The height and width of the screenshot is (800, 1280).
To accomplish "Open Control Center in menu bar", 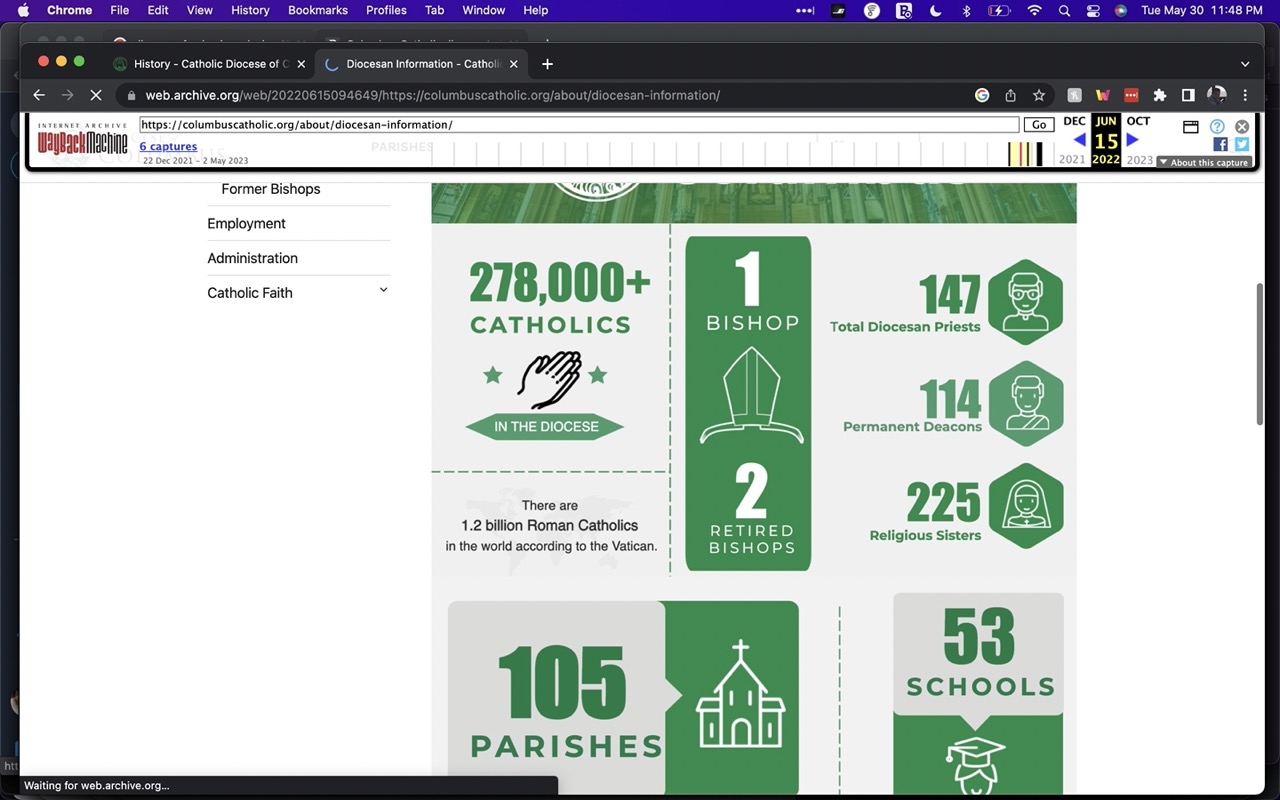I will click(1092, 10).
